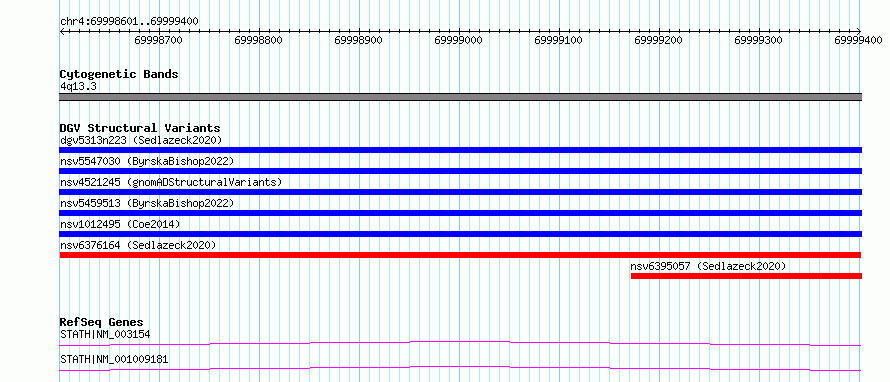Image resolution: width=890 pixels, height=382 pixels.
Task: Click the chr4:69998601..69999400 region label
Action: point(129,22)
